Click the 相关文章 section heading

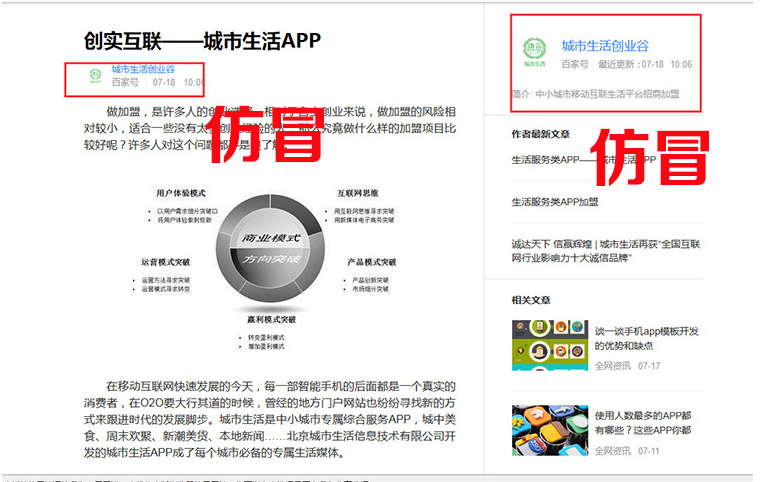point(531,300)
